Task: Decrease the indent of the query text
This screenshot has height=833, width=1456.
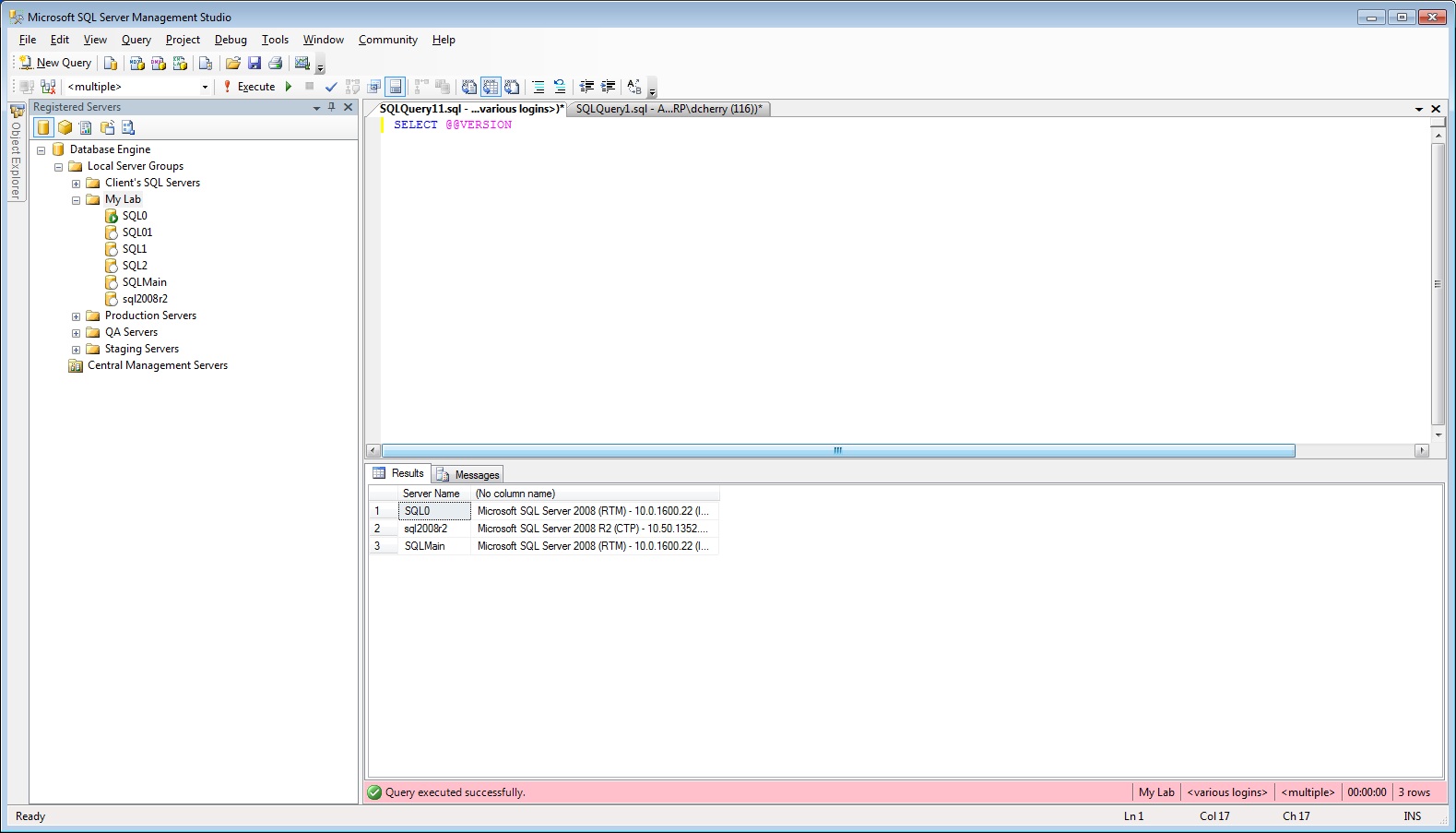Action: click(586, 87)
